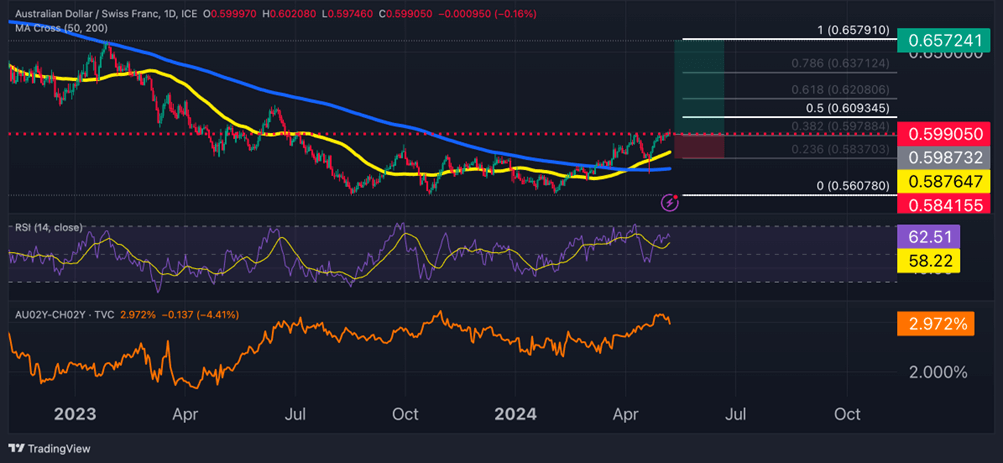Select the green long-position profit zone

point(700,87)
